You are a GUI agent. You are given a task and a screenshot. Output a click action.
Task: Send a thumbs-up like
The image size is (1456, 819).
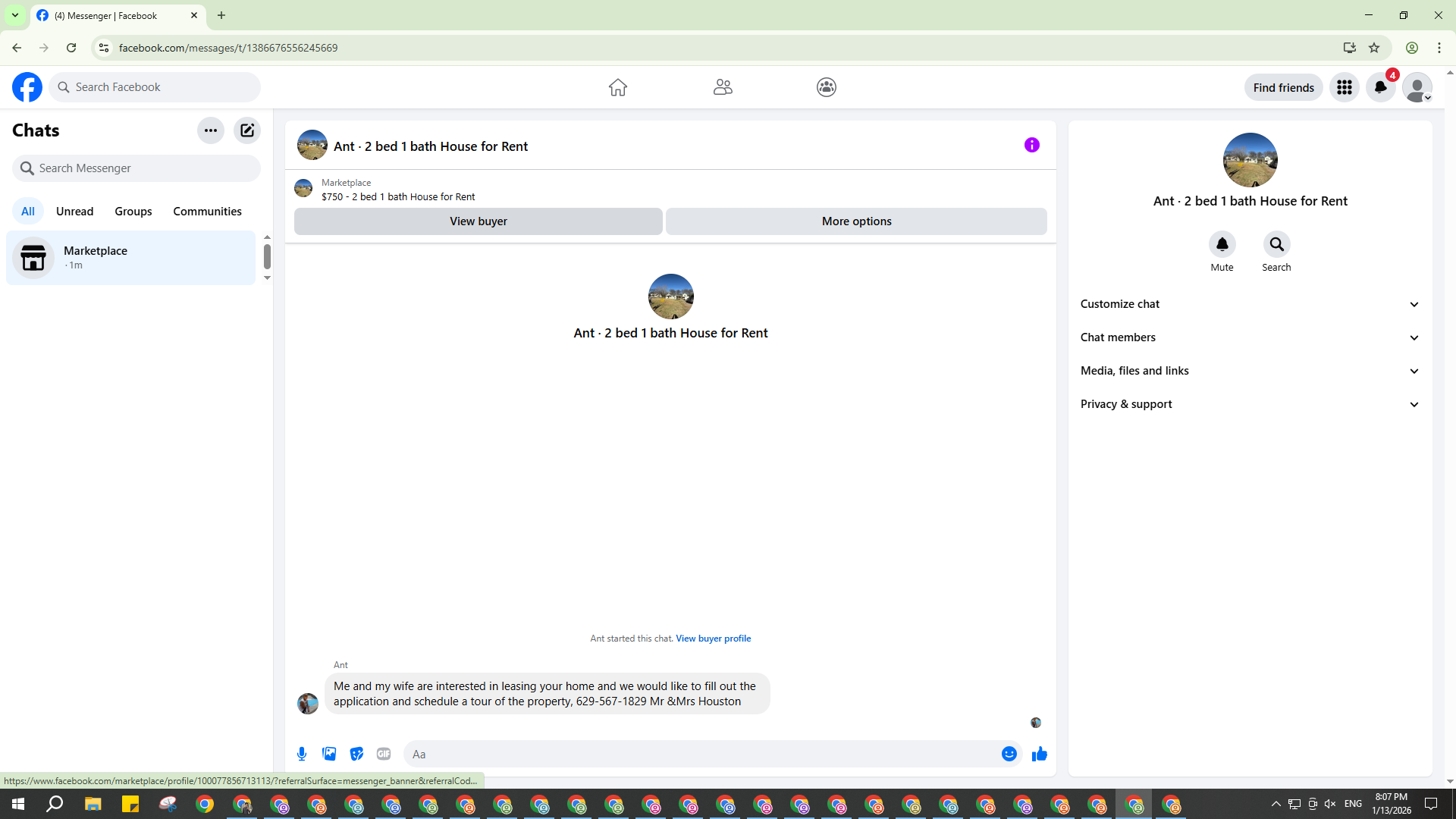point(1039,754)
